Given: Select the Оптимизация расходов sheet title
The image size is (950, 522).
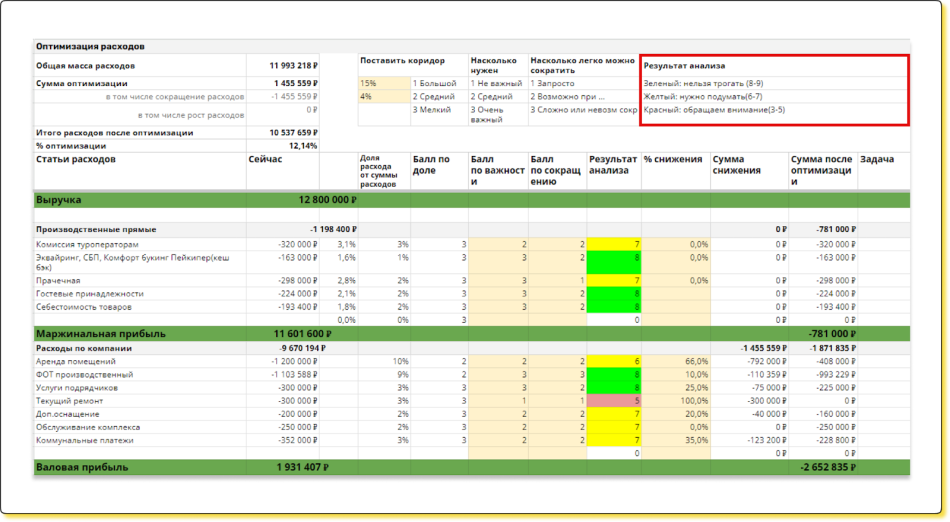Looking at the screenshot, I should tap(91, 46).
